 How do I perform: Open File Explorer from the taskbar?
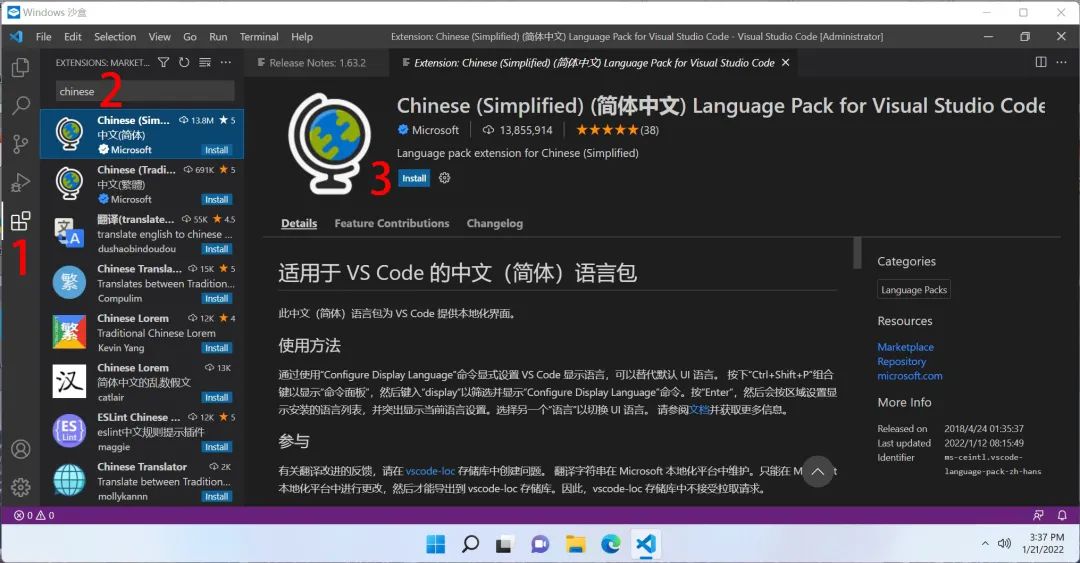click(575, 544)
